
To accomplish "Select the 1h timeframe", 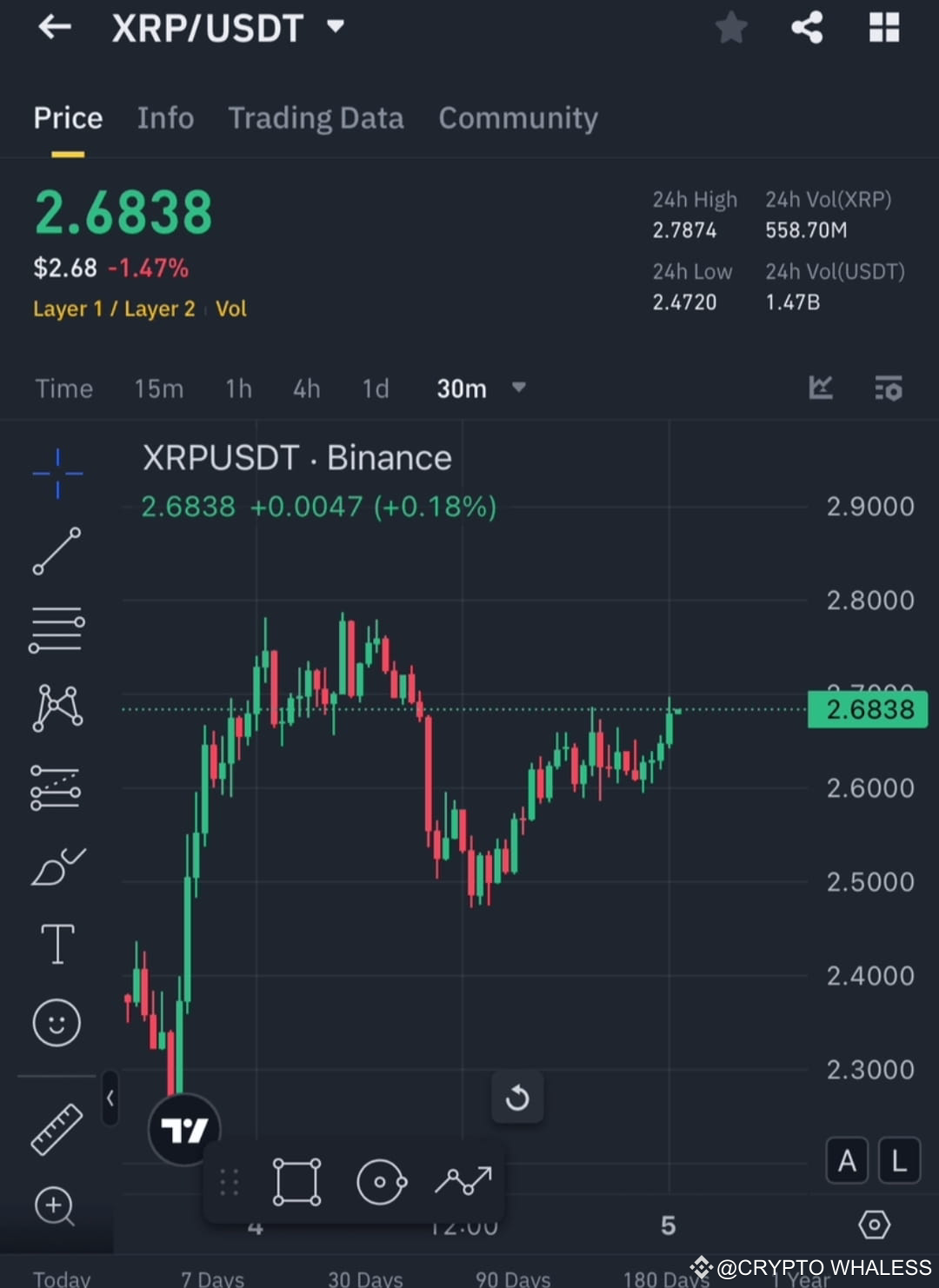I will point(237,388).
